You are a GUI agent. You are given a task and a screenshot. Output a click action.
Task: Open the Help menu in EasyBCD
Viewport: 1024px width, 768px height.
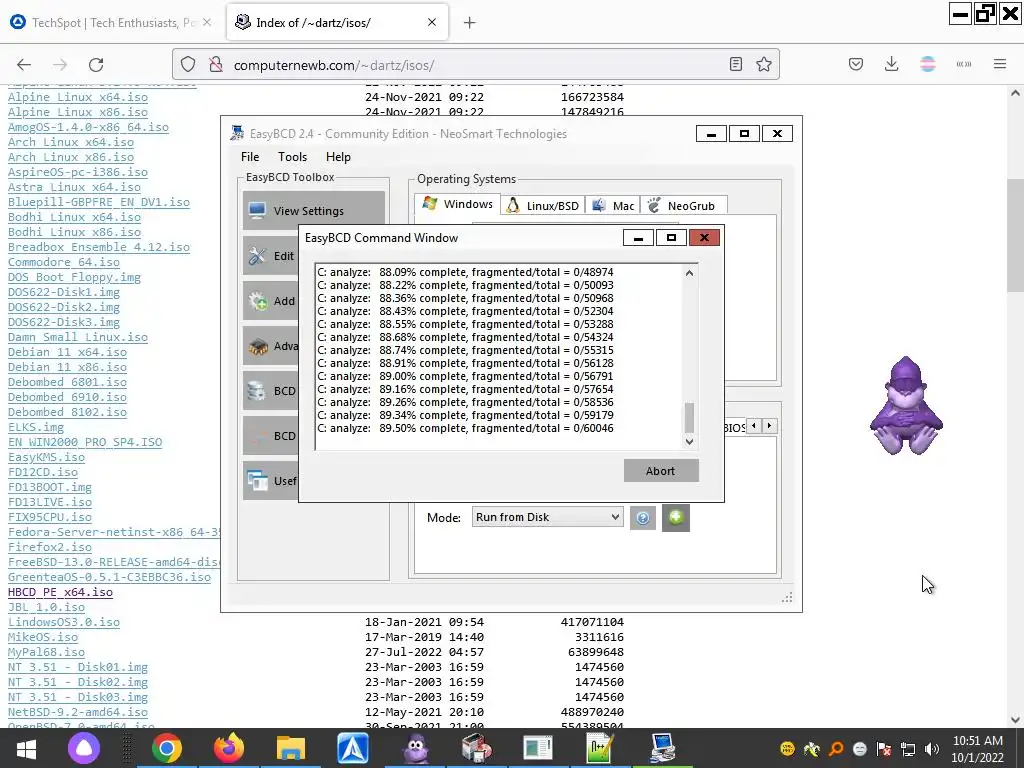click(x=338, y=157)
